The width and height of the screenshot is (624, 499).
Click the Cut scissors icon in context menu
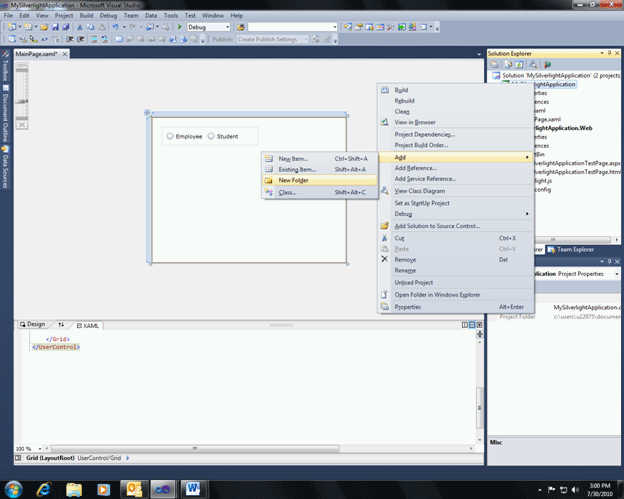click(385, 238)
